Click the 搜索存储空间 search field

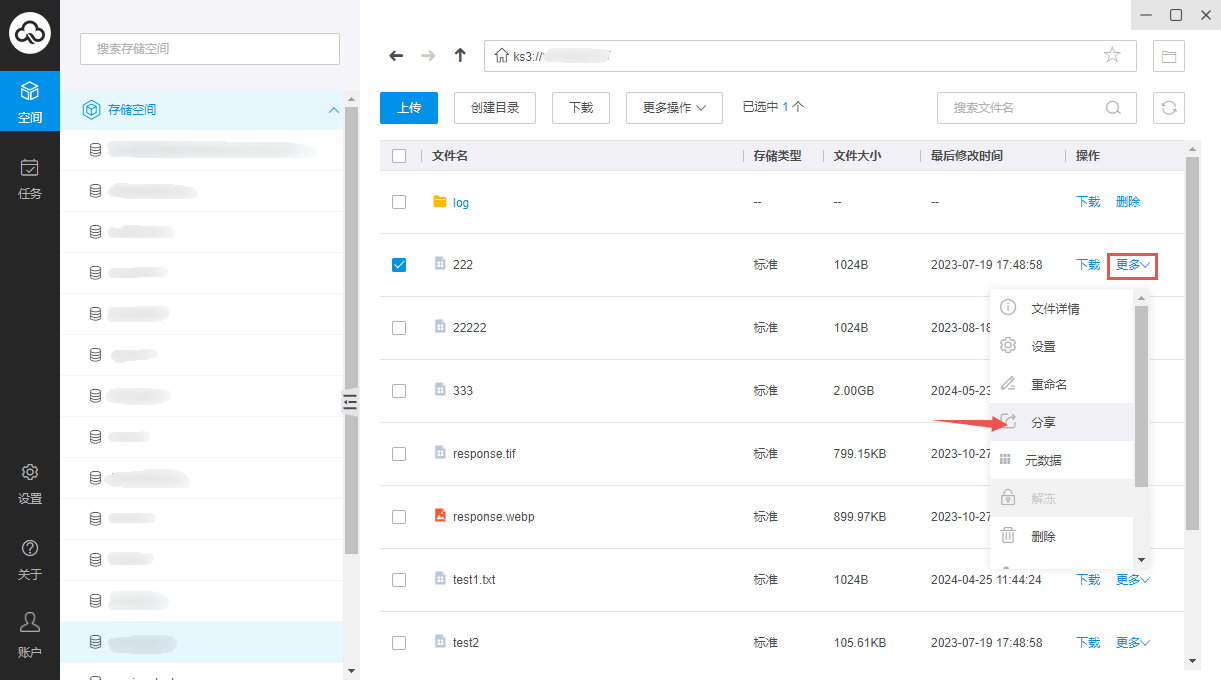coord(210,49)
